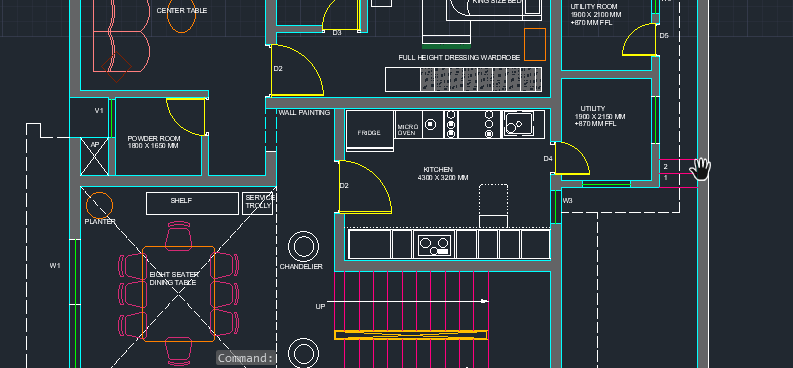The height and width of the screenshot is (368, 793).
Task: Select the FRIDGE block in the kitchen
Action: point(369,131)
